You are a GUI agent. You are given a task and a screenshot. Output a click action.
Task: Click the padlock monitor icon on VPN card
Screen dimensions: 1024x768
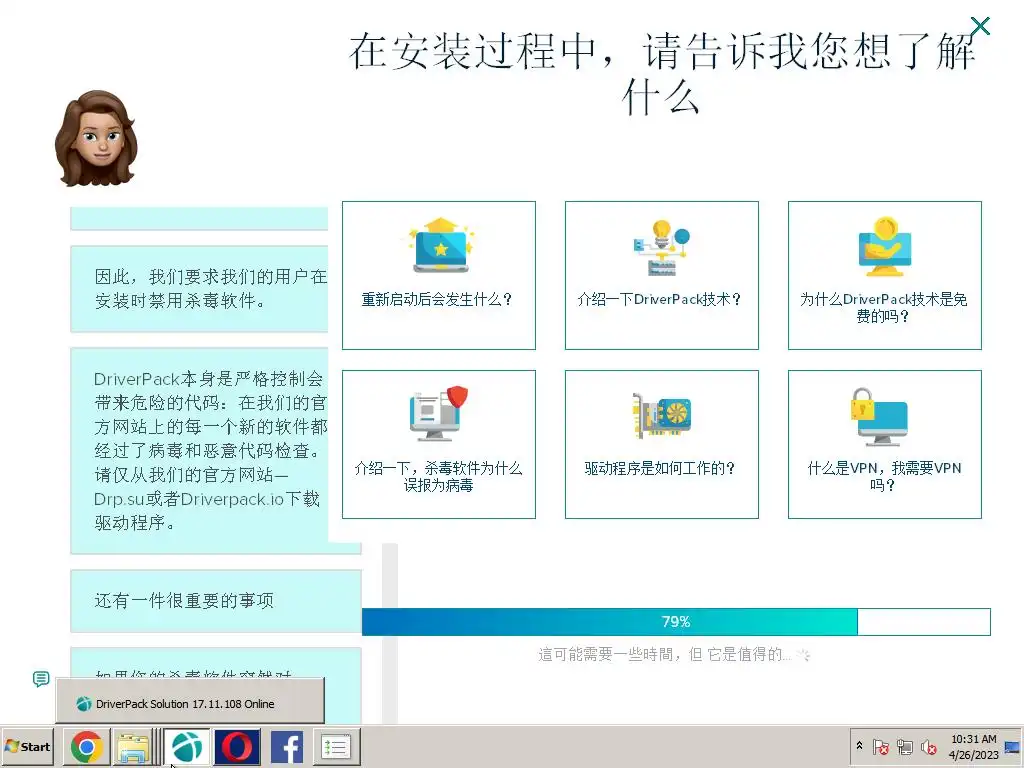click(879, 417)
